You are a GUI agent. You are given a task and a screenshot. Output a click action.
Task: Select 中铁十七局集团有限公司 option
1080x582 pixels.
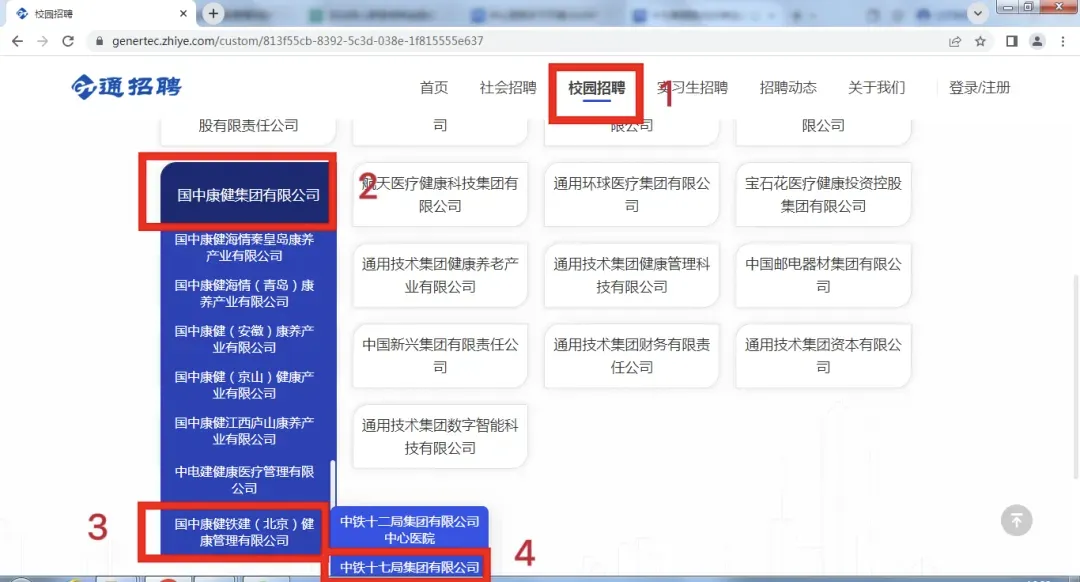click(409, 567)
